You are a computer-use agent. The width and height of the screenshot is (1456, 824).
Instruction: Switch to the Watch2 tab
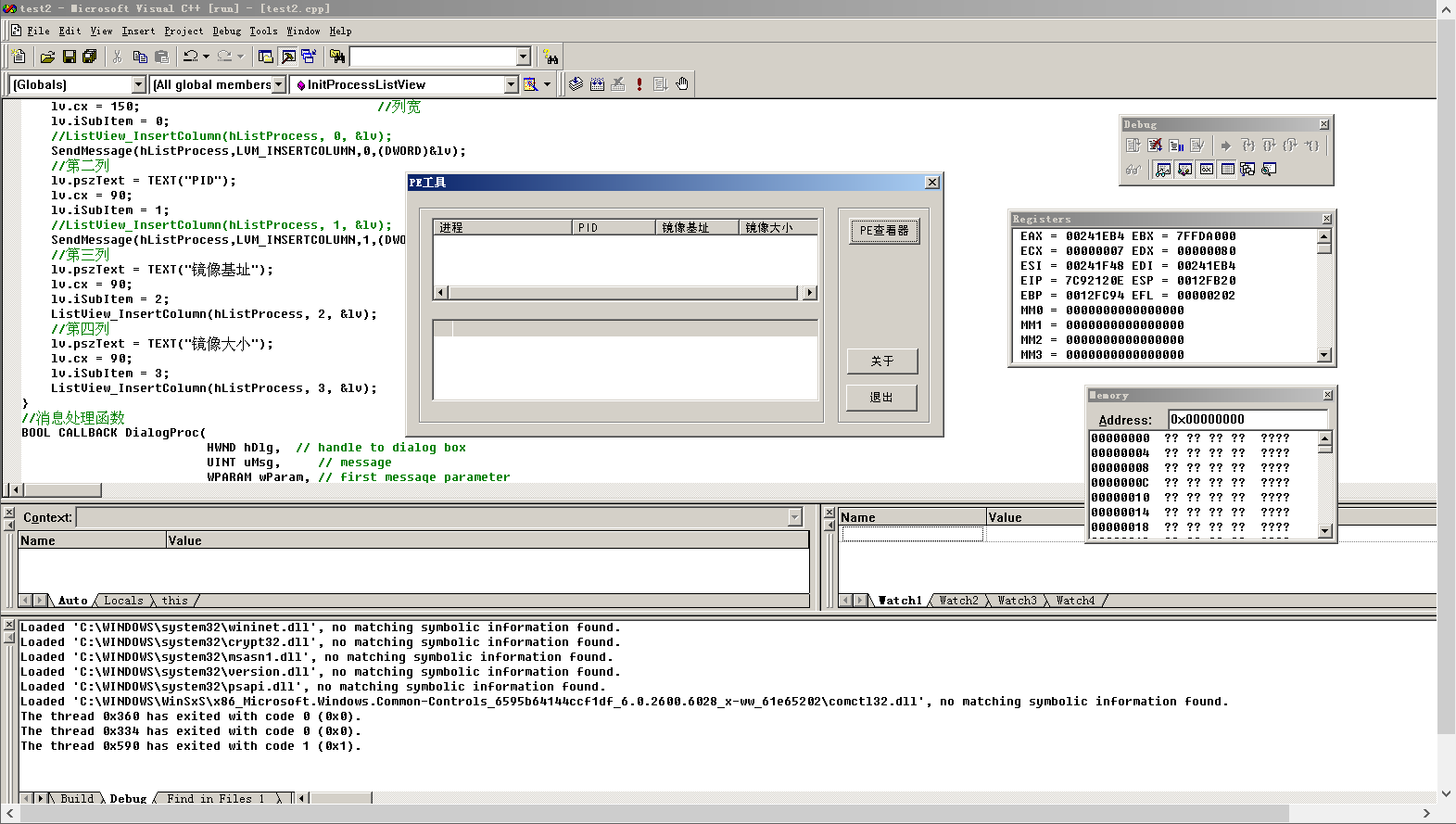pos(958,601)
